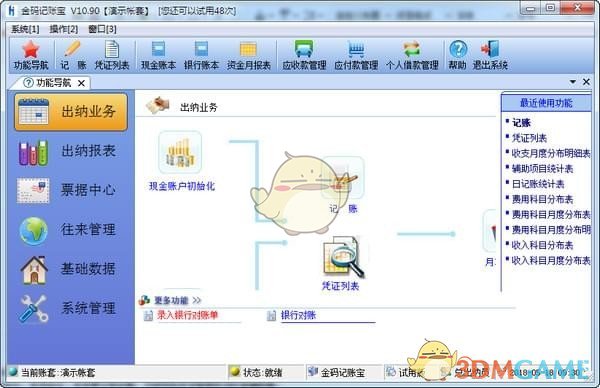Screen dimensions: 600x388
Task: Open 费用科目分布表 recent item
Action: (543, 199)
